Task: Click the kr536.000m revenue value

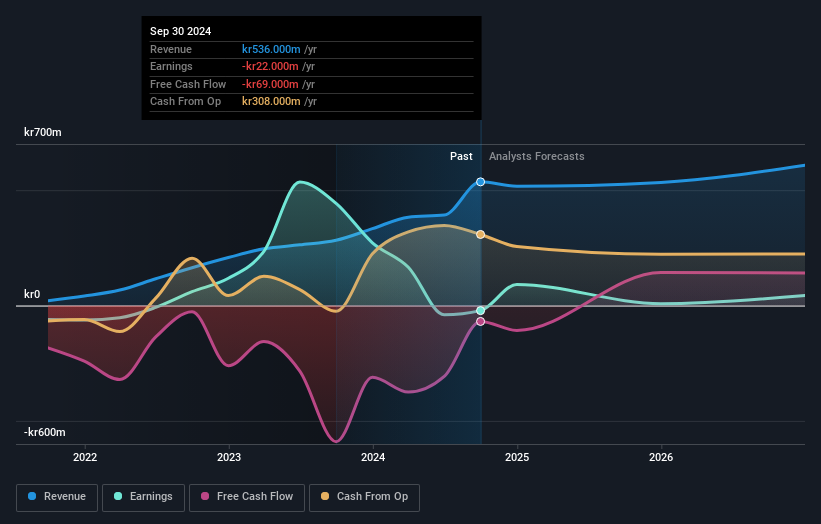Action: (x=271, y=49)
